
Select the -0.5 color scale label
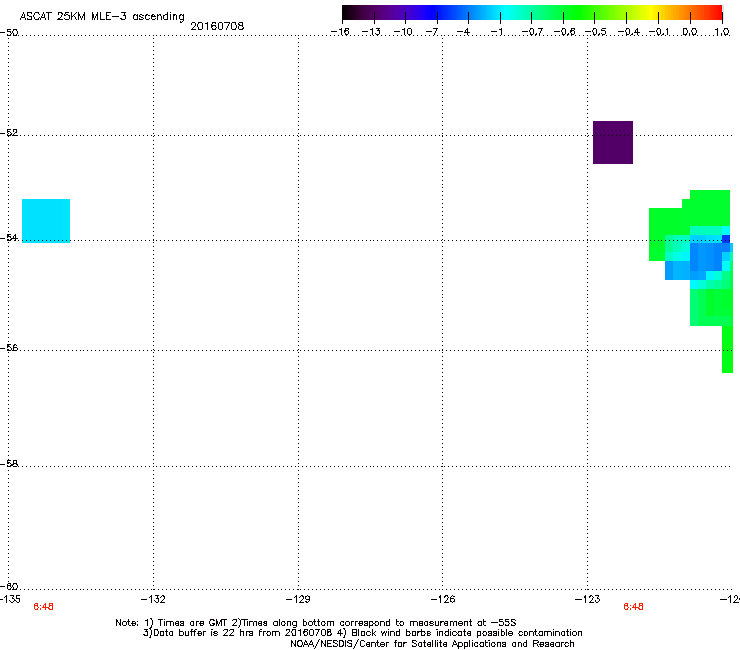click(596, 32)
